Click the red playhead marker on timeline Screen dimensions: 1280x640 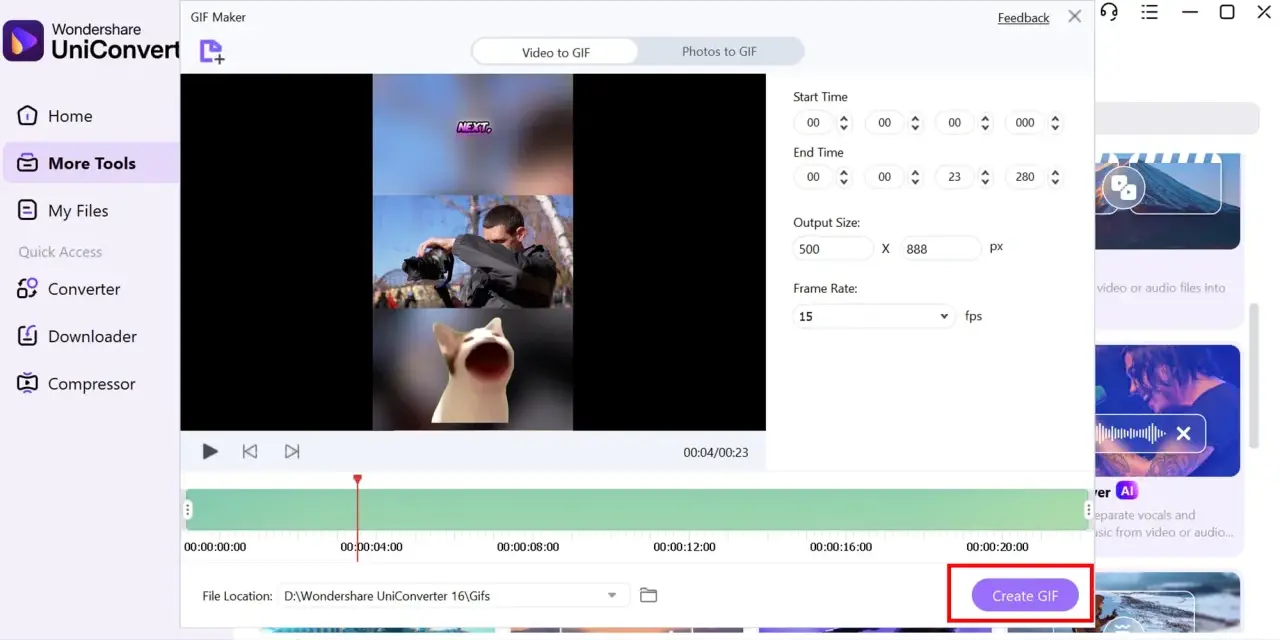[x=357, y=480]
